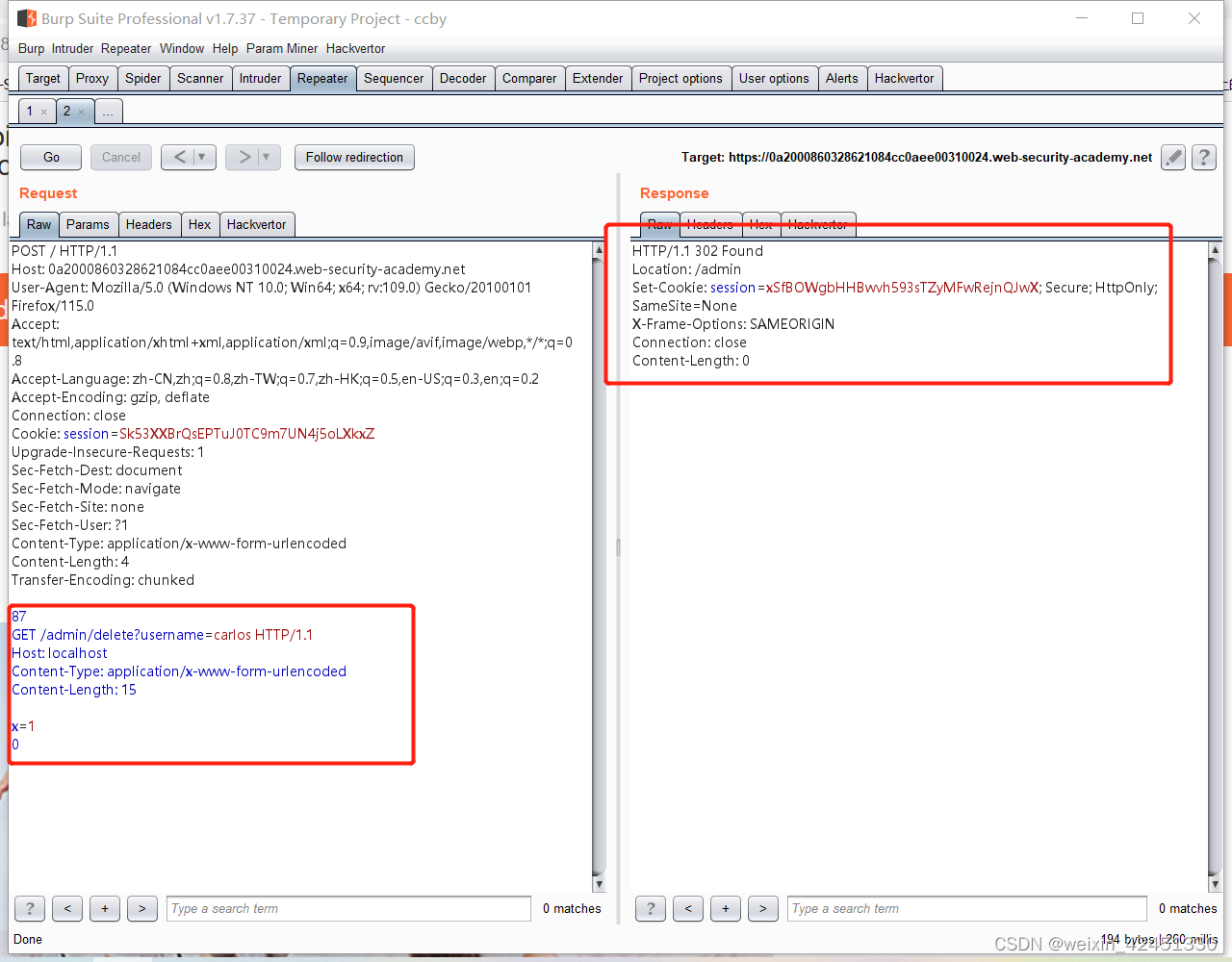Screen dimensions: 1232x962
Task: Click the Burp Suite logo icon in title bar
Action: (x=27, y=18)
